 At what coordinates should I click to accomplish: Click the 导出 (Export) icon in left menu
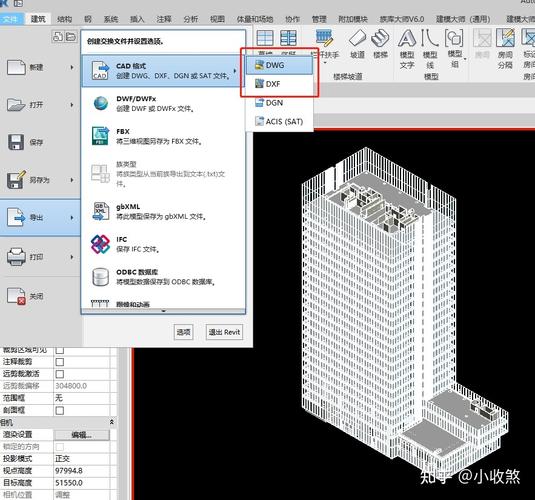coord(16,217)
